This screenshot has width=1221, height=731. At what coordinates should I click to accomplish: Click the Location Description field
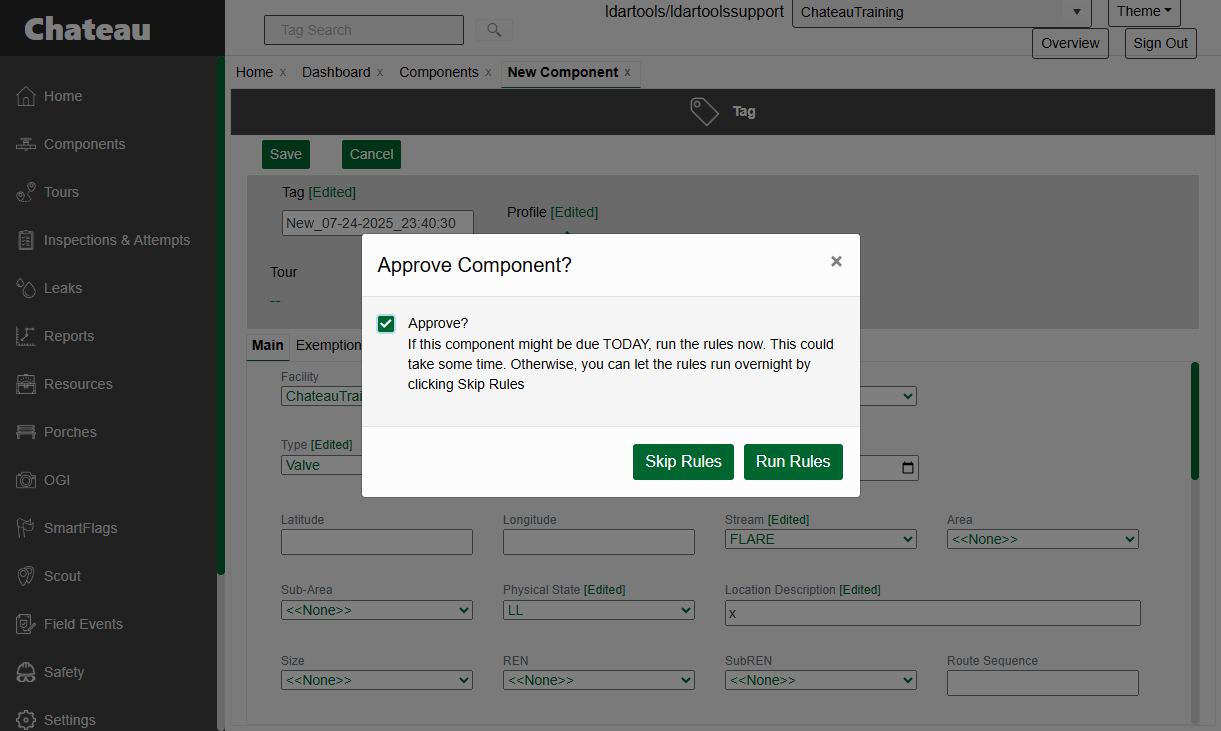click(933, 613)
